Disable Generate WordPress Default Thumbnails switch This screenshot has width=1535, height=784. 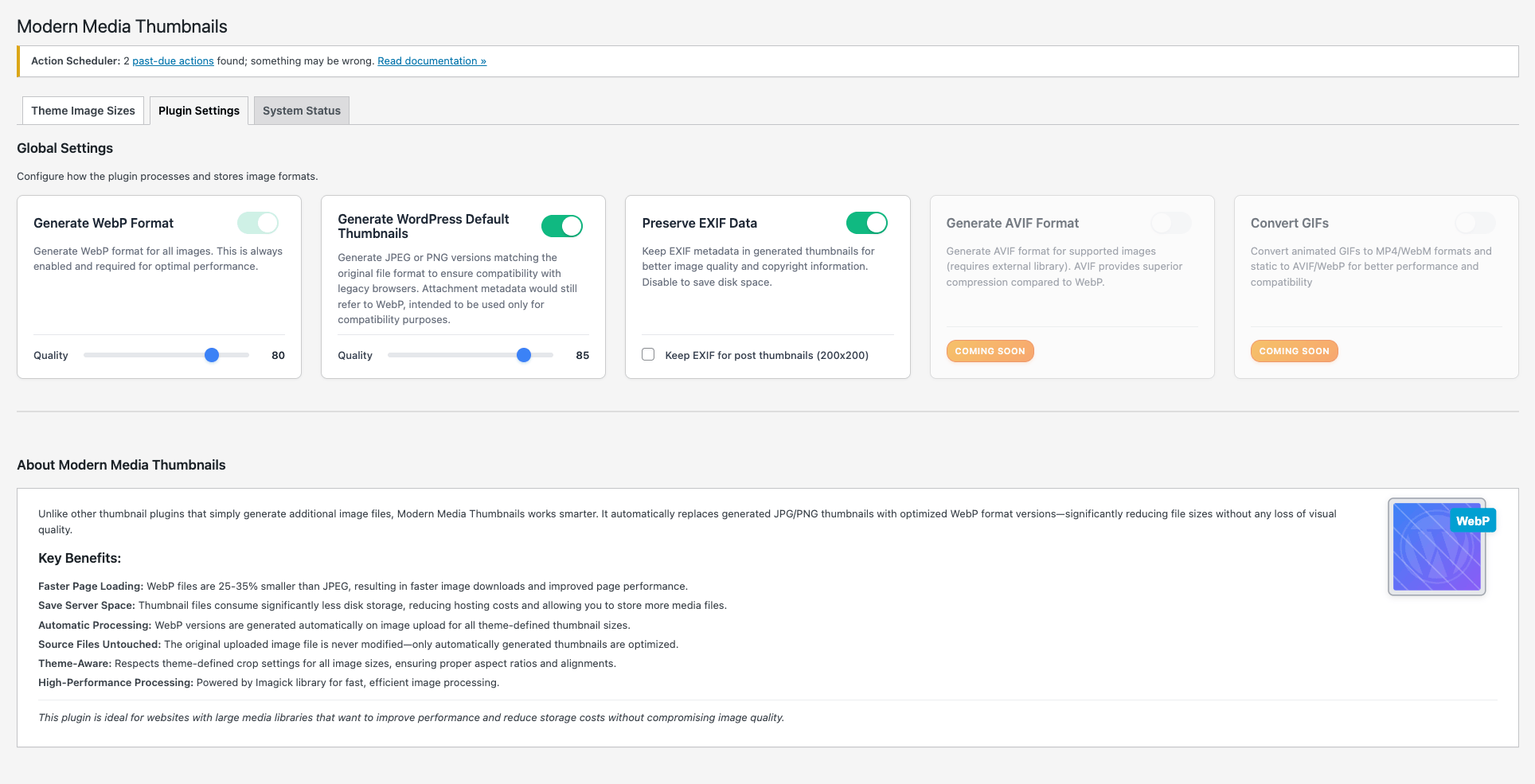tap(562, 226)
